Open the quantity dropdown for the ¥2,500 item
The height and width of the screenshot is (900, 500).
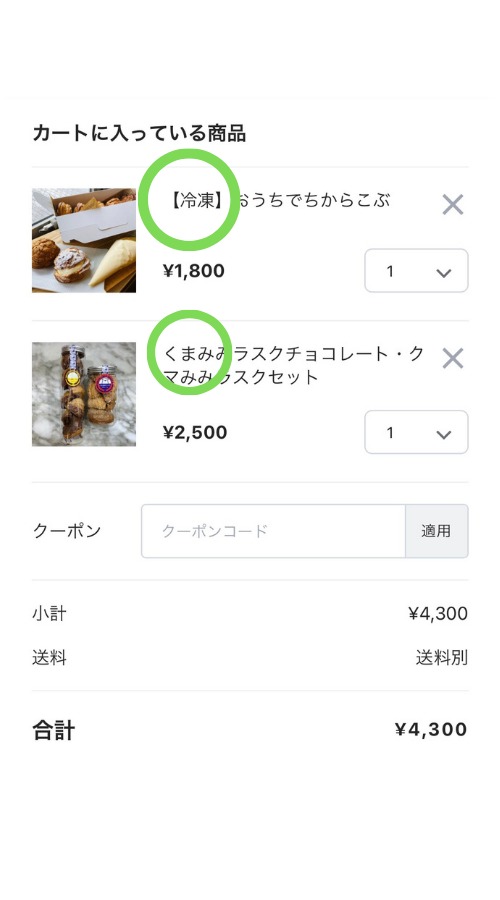[416, 432]
